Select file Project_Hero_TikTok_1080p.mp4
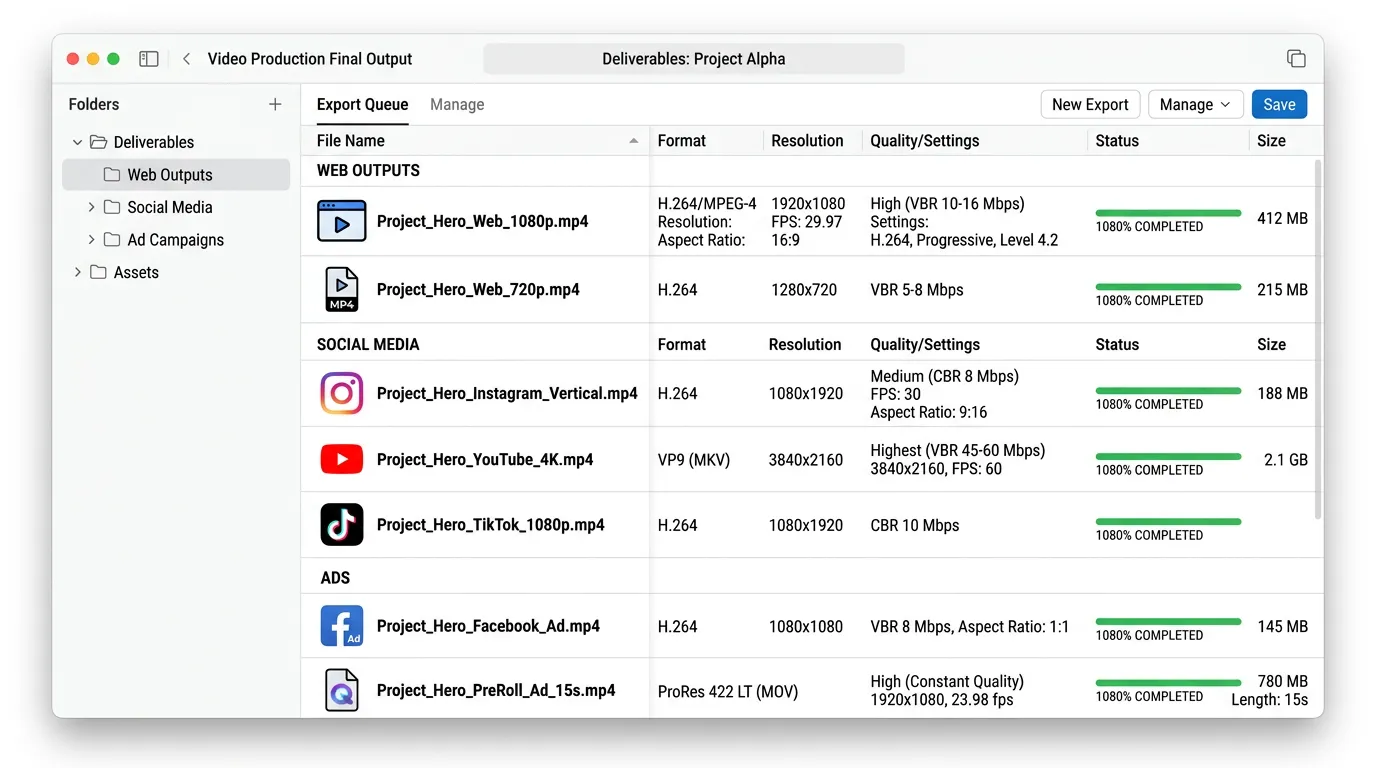 pyautogui.click(x=490, y=524)
